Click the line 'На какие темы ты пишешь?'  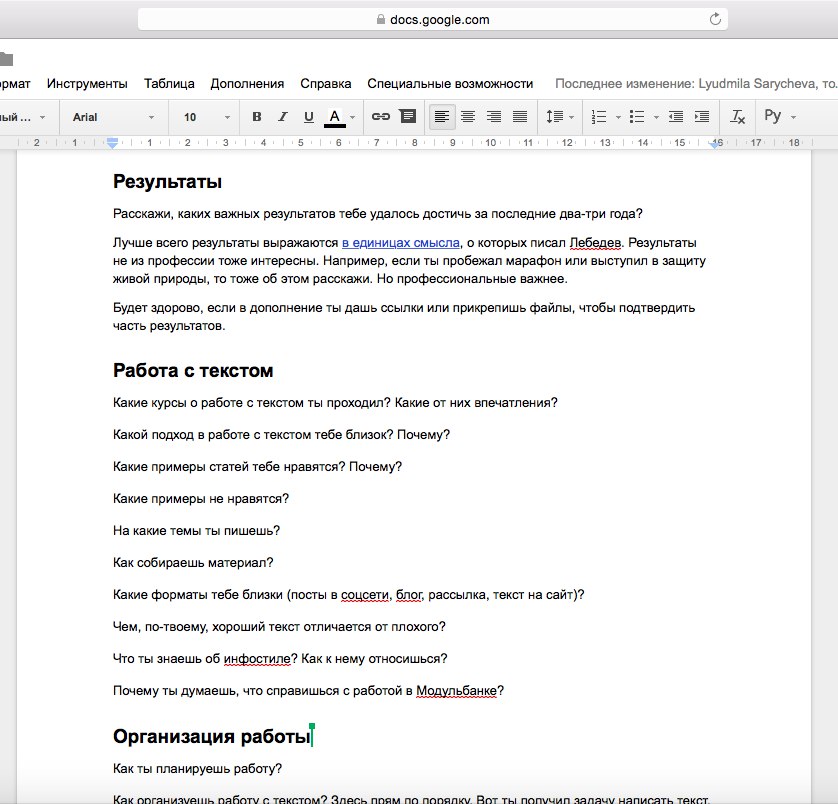[x=196, y=530]
